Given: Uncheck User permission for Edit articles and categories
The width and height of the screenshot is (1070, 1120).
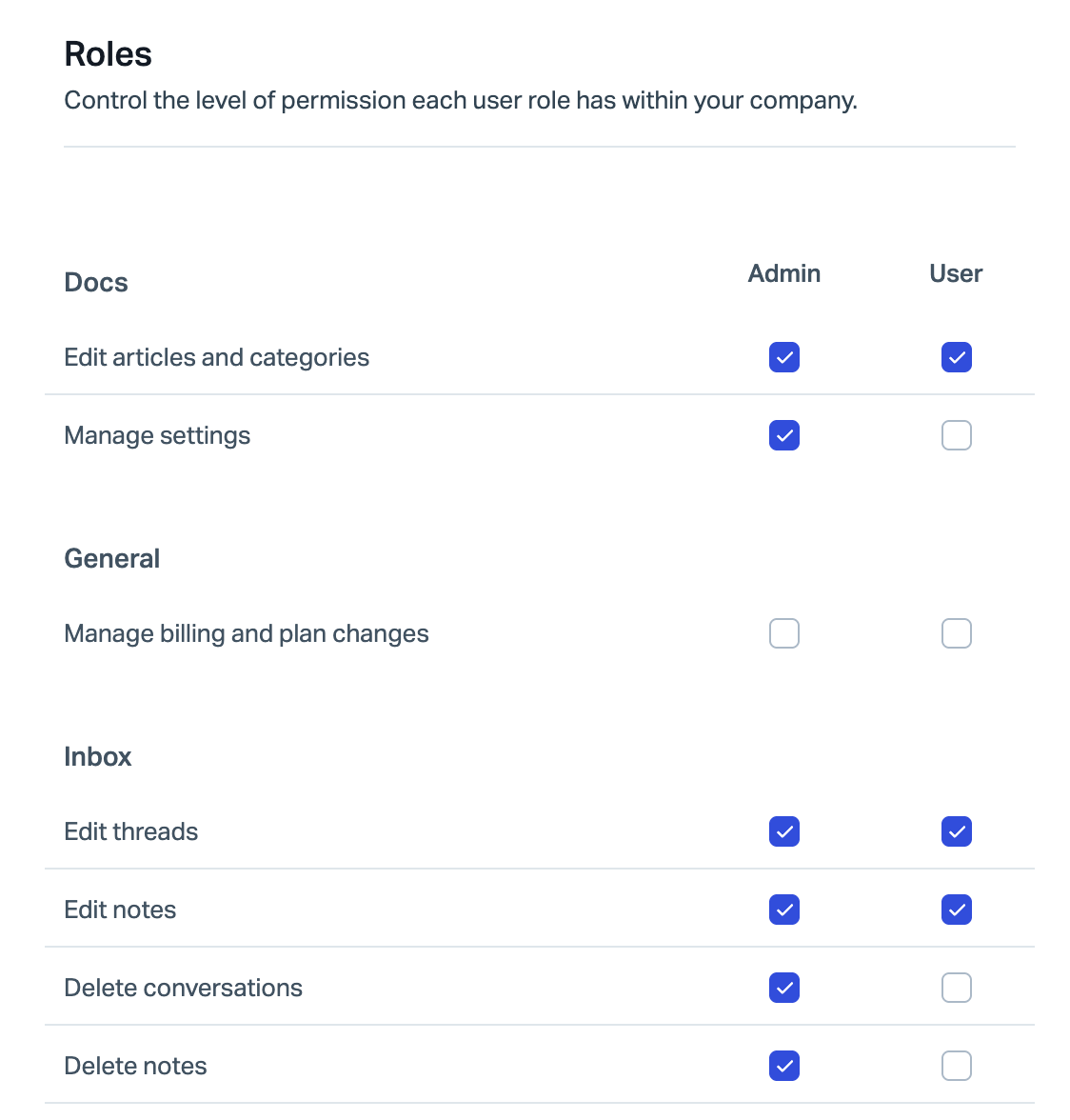Looking at the screenshot, I should 956,357.
